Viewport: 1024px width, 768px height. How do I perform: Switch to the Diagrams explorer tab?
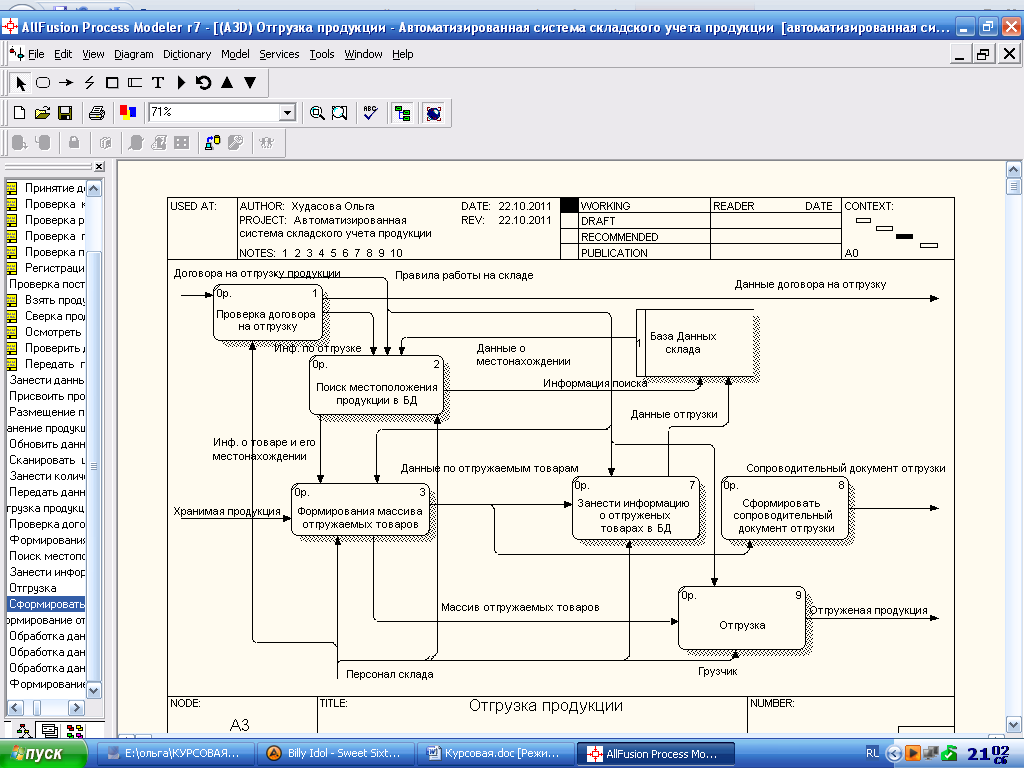(50, 730)
